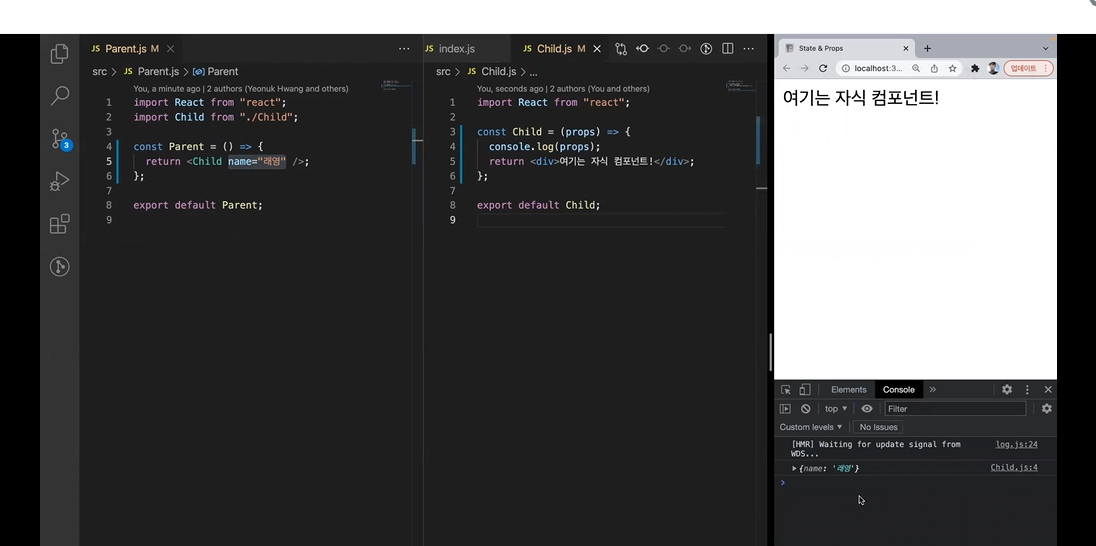1096x546 pixels.
Task: Open more actions menu for the Child.js editor group
Action: click(x=749, y=48)
